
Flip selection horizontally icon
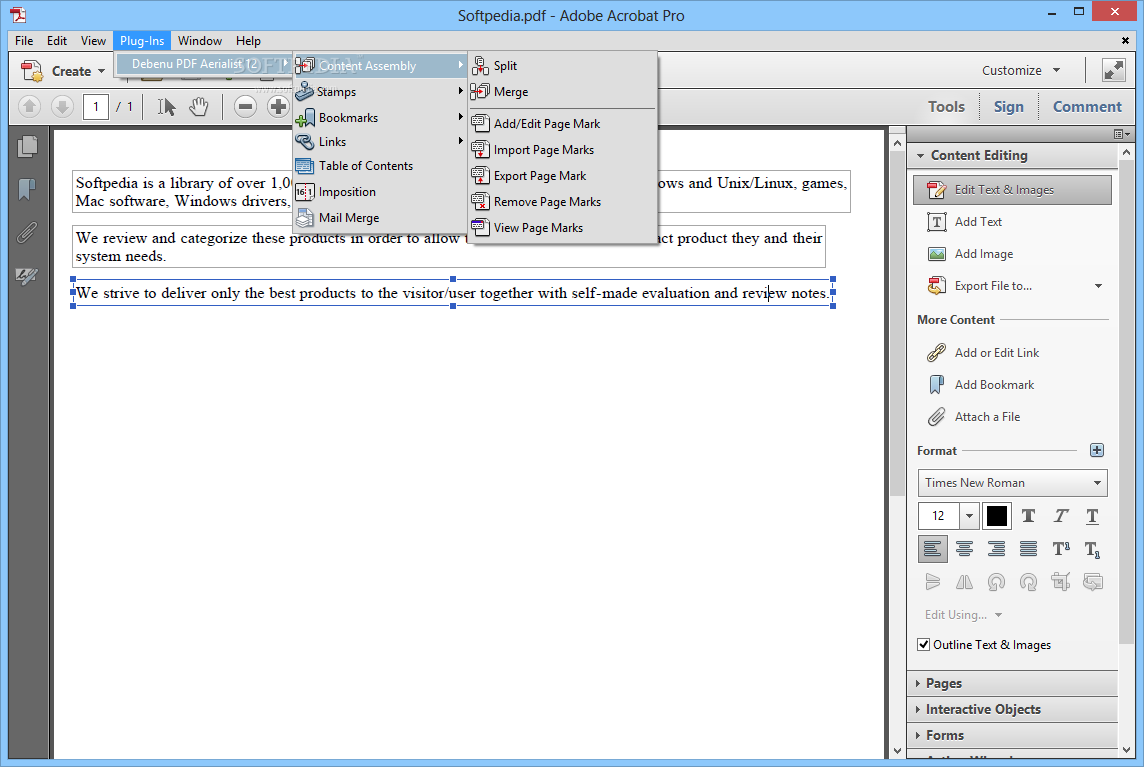click(x=964, y=582)
